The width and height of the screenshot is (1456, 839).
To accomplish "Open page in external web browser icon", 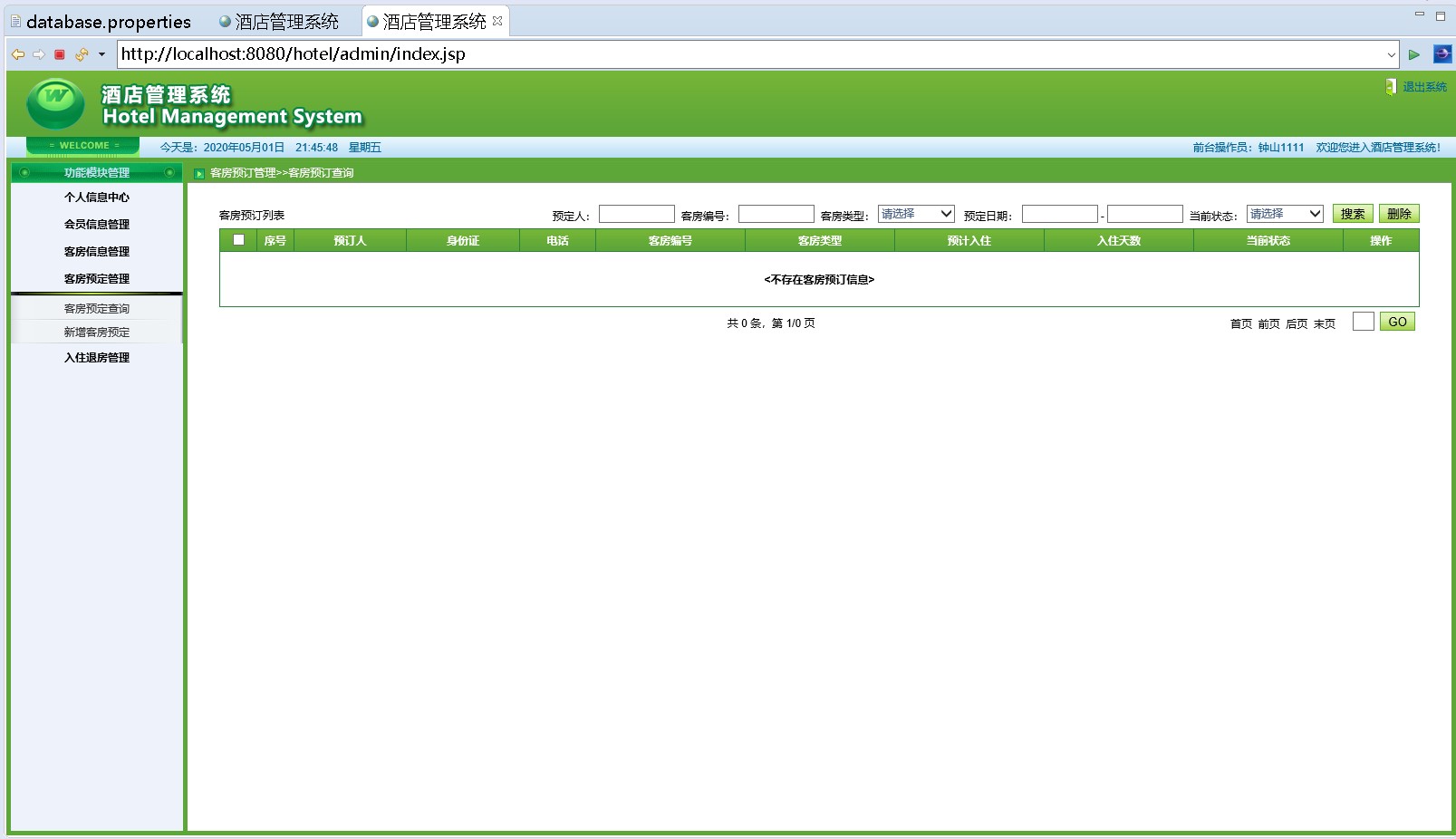I will pos(1442,54).
